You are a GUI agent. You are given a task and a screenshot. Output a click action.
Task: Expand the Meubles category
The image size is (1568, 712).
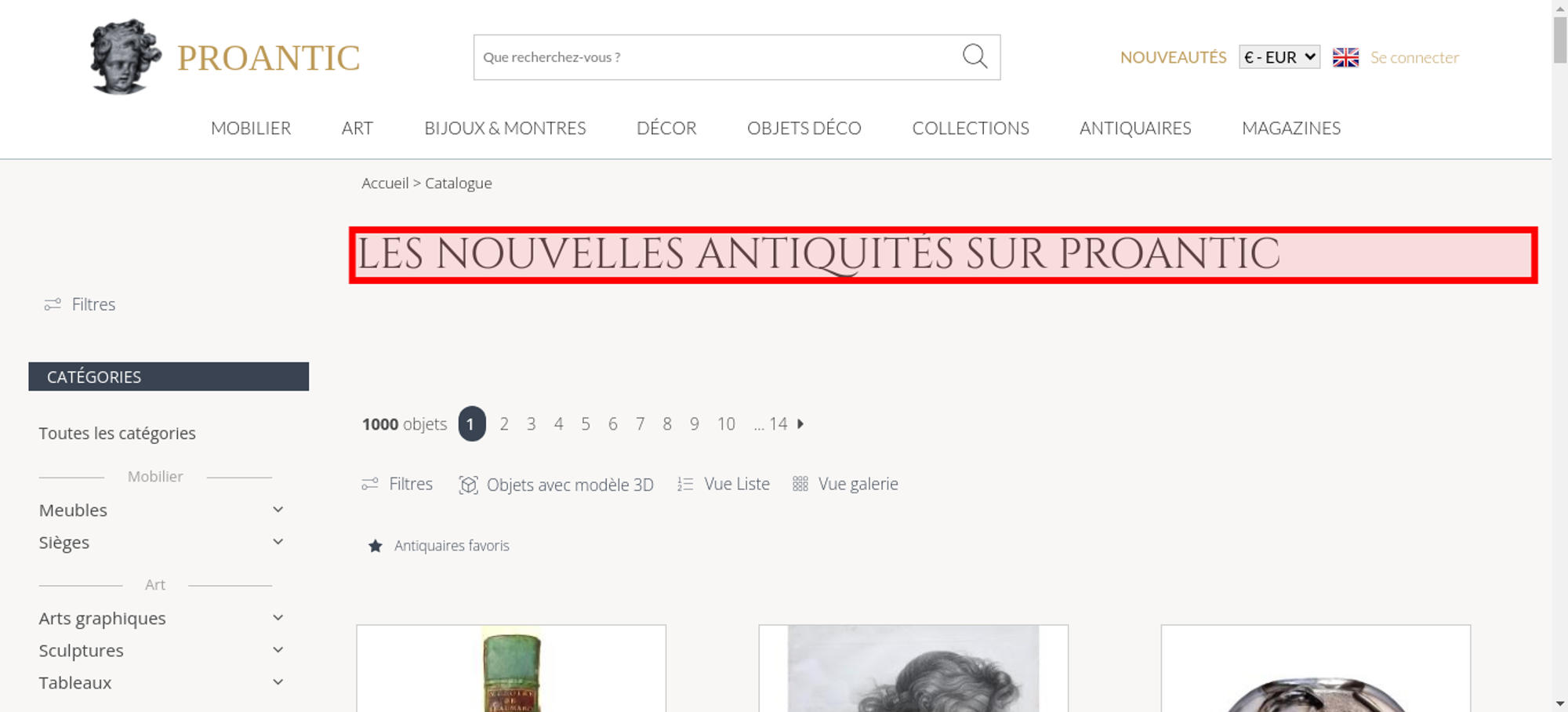point(278,510)
